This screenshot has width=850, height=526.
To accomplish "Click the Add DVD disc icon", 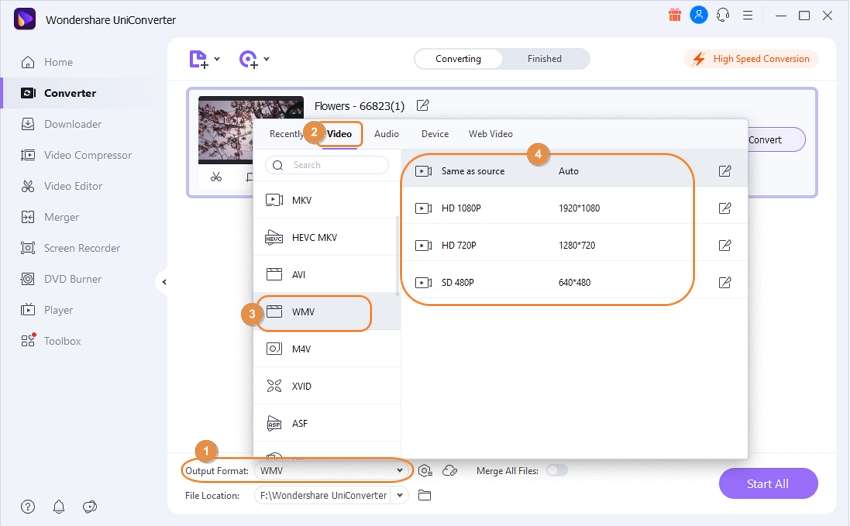I will pos(248,59).
